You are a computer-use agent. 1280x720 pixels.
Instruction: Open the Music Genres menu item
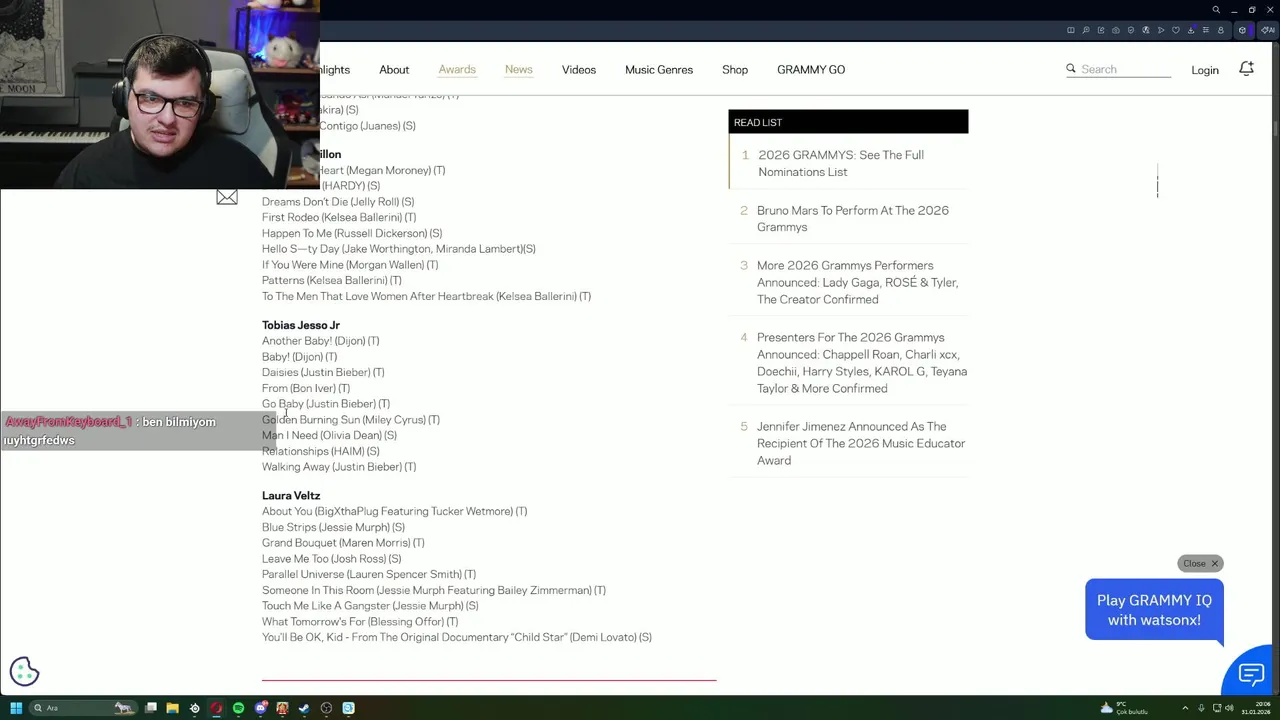pyautogui.click(x=659, y=69)
